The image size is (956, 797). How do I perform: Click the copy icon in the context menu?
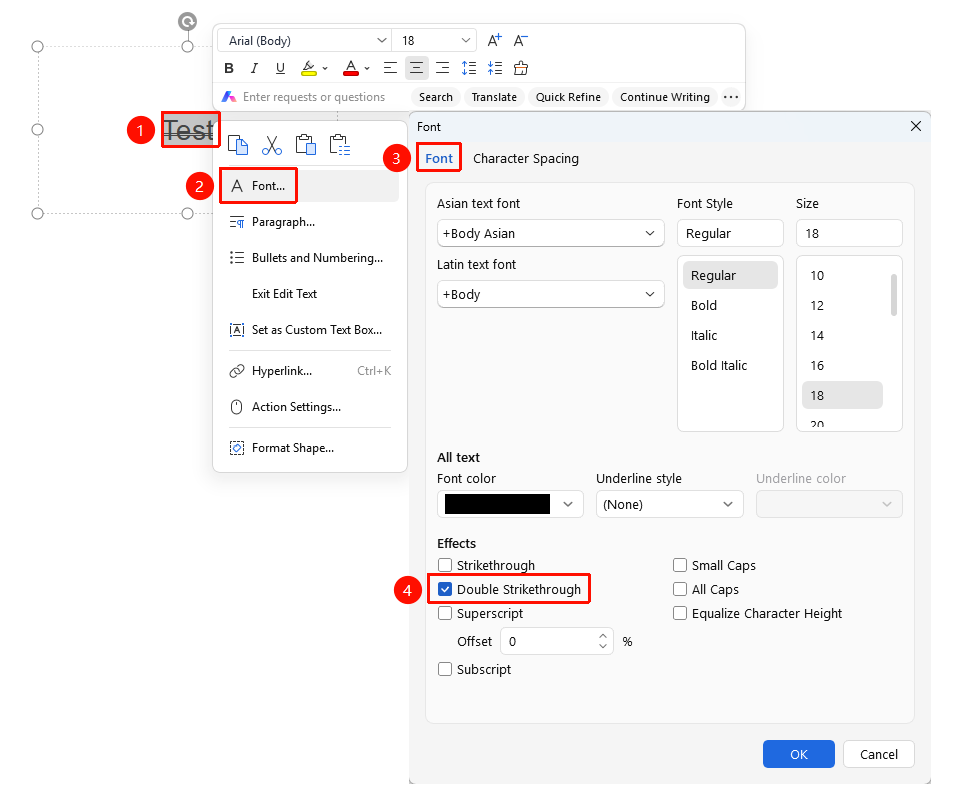(238, 145)
